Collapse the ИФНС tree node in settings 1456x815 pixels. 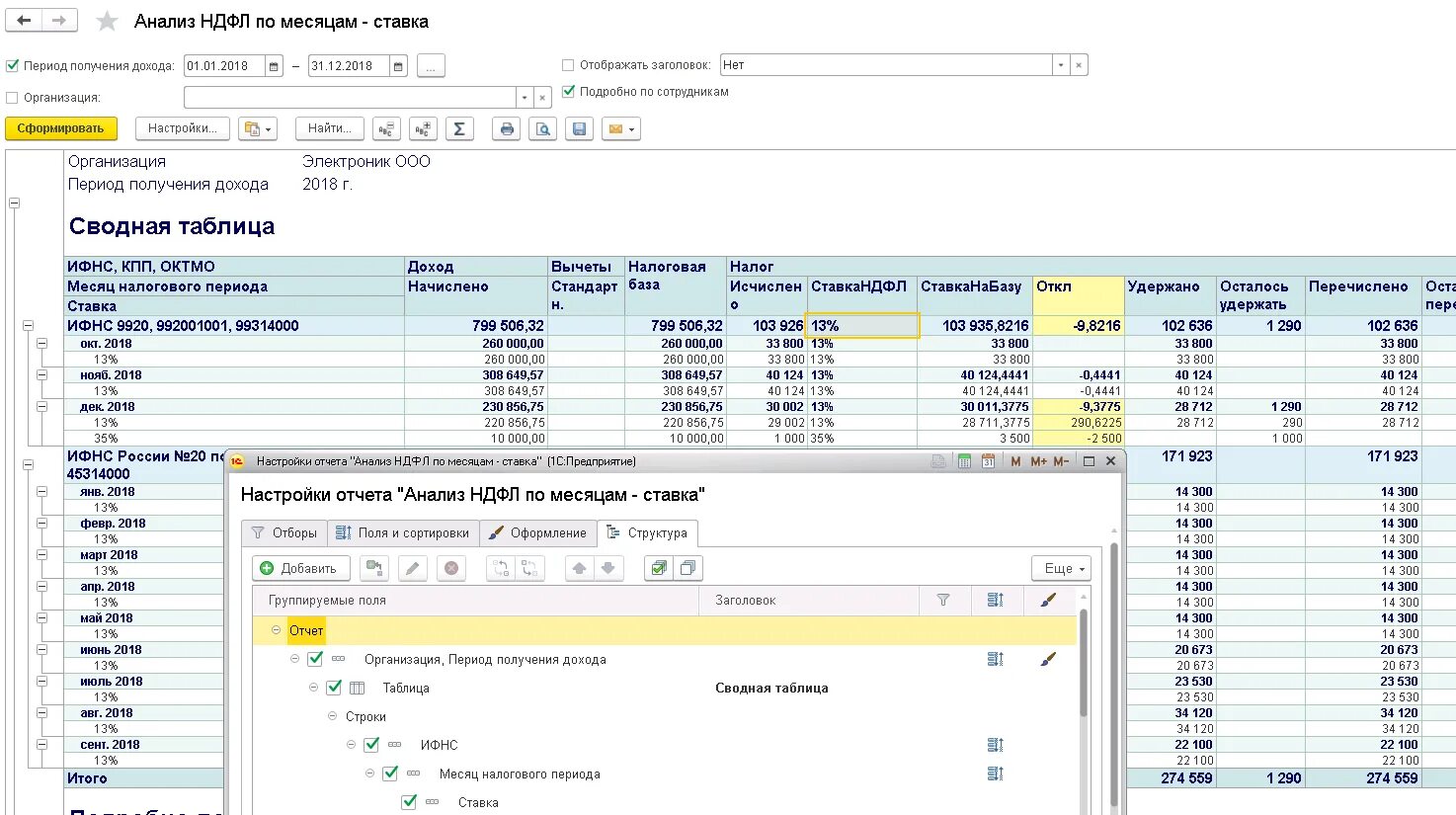pyautogui.click(x=351, y=745)
